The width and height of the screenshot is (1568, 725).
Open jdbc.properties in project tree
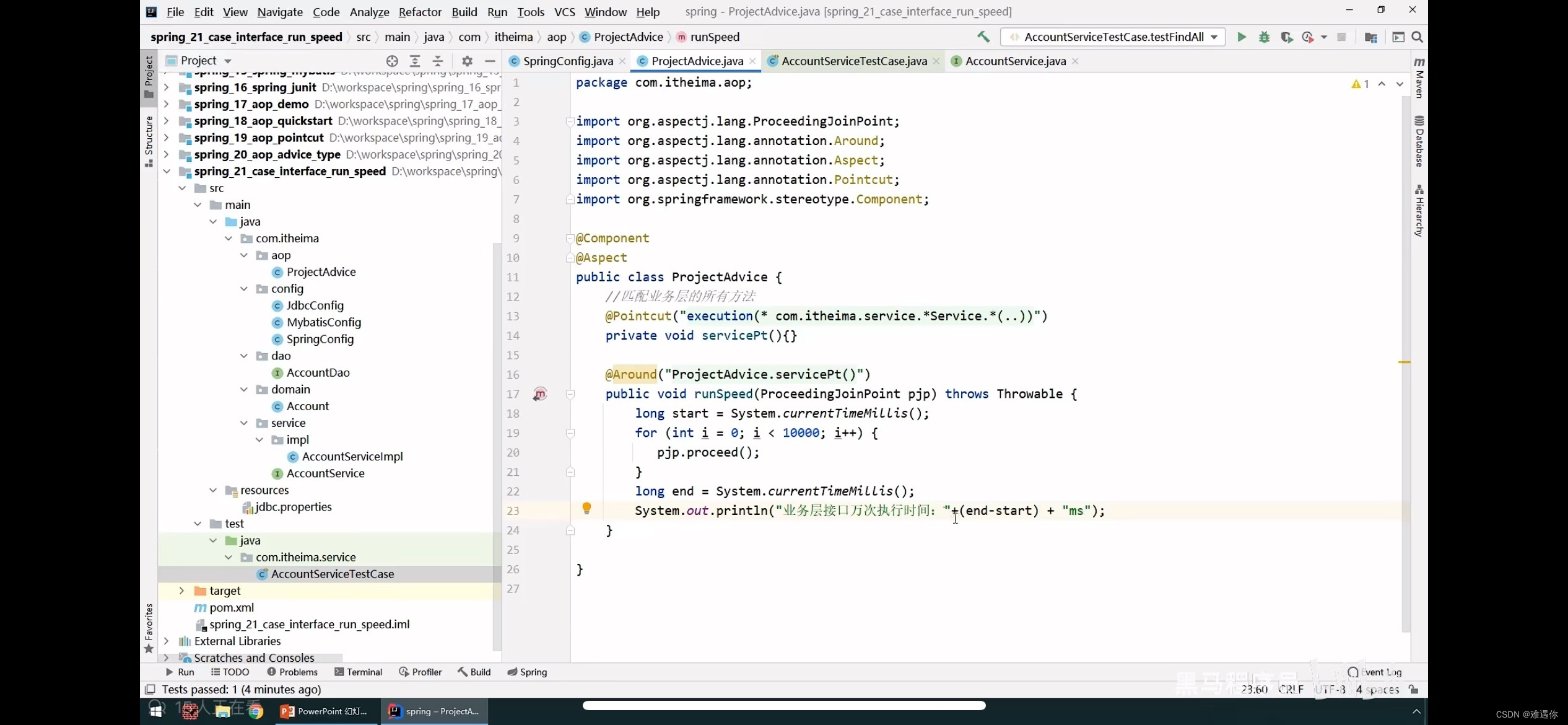coord(293,507)
